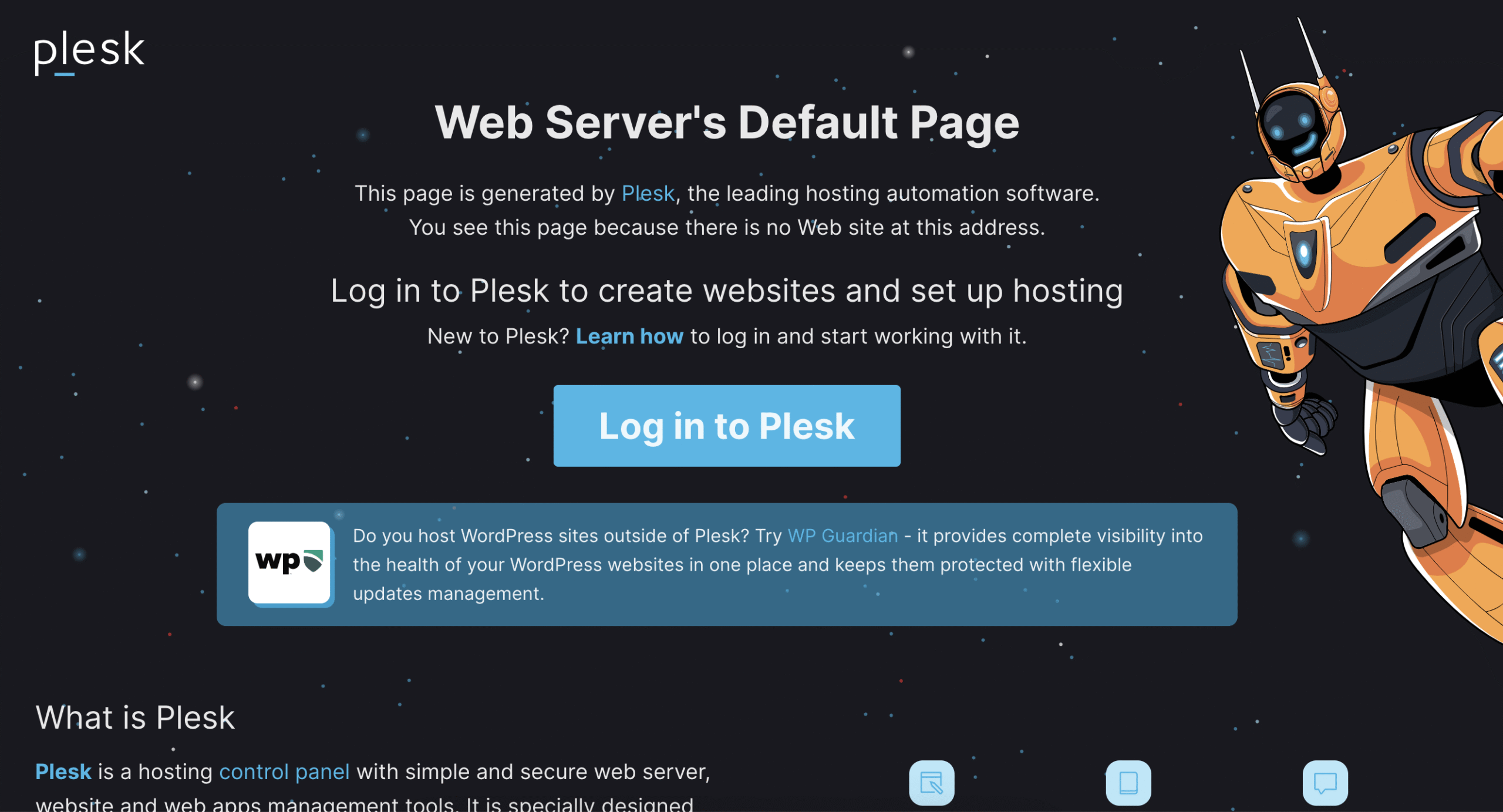Image resolution: width=1503 pixels, height=812 pixels.
Task: Click the WP Guardian shield logo icon
Action: click(289, 562)
